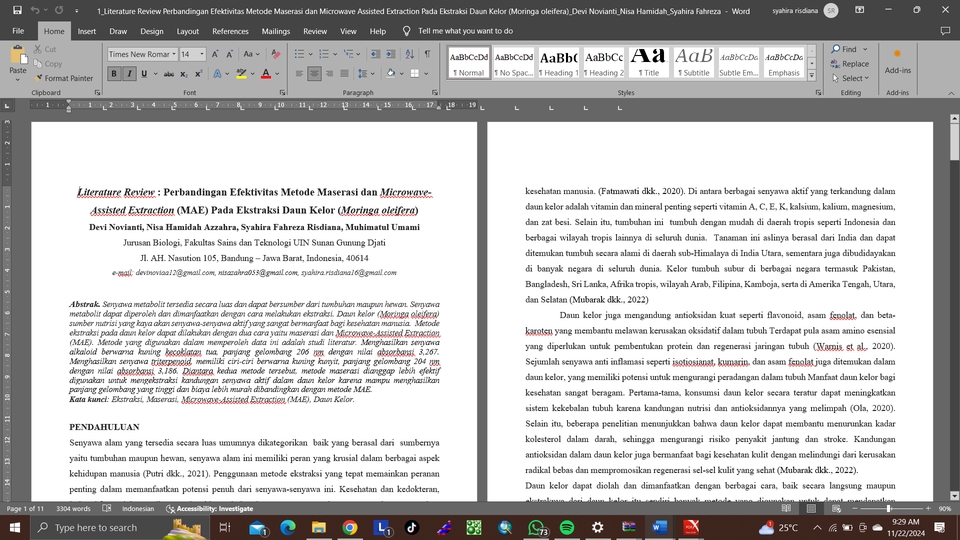Click the Format Painter brush icon
This screenshot has height=540, width=960.
click(x=38, y=78)
